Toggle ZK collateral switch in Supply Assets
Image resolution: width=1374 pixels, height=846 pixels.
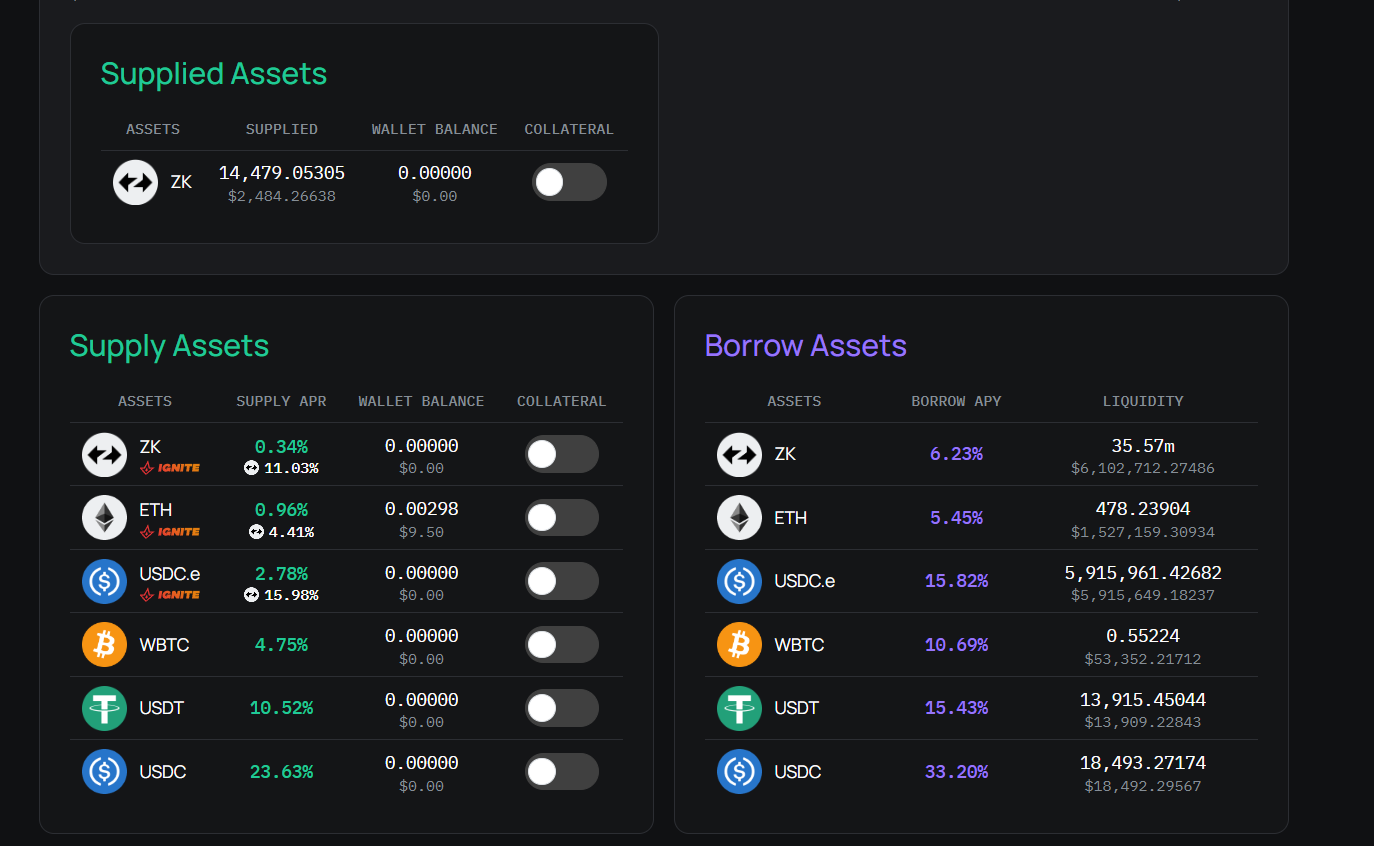point(562,454)
